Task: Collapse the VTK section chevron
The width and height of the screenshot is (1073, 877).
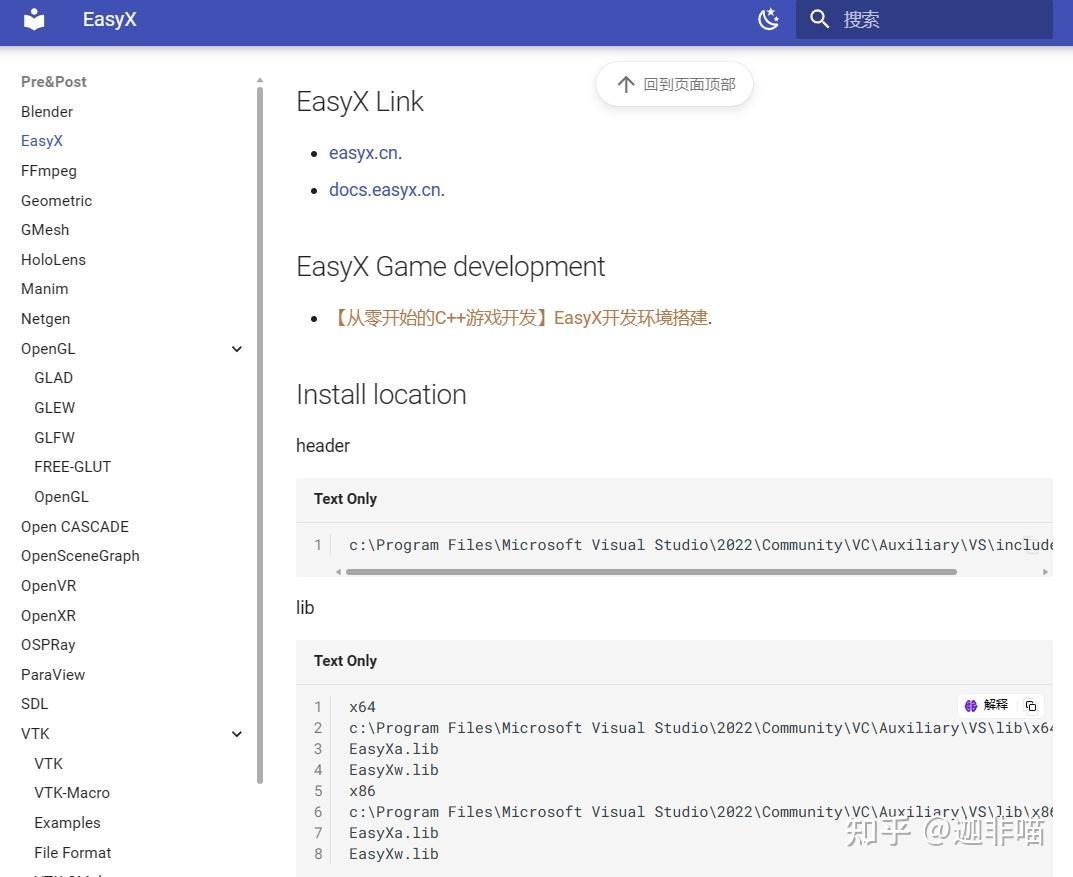Action: (x=237, y=734)
